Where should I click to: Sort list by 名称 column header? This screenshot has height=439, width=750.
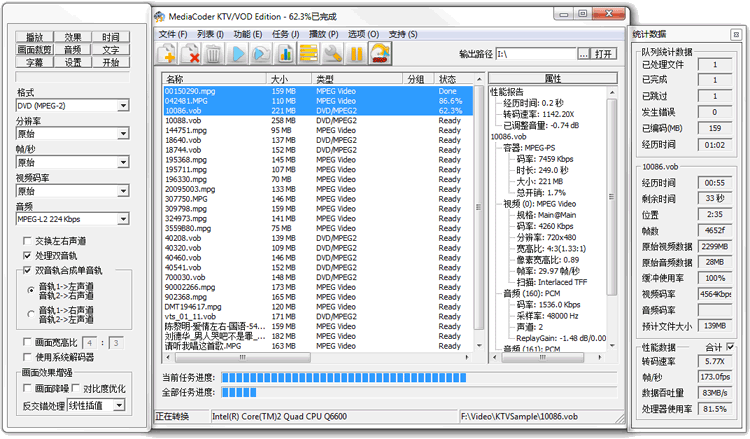point(214,79)
